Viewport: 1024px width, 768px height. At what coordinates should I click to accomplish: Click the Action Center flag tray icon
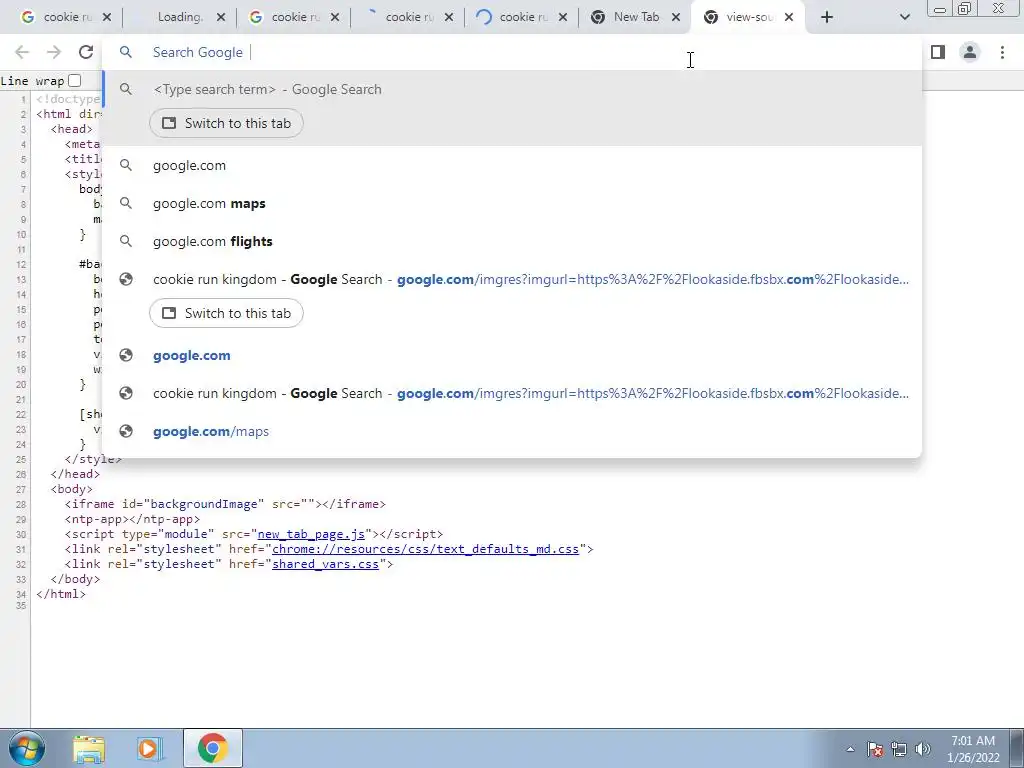coord(875,749)
